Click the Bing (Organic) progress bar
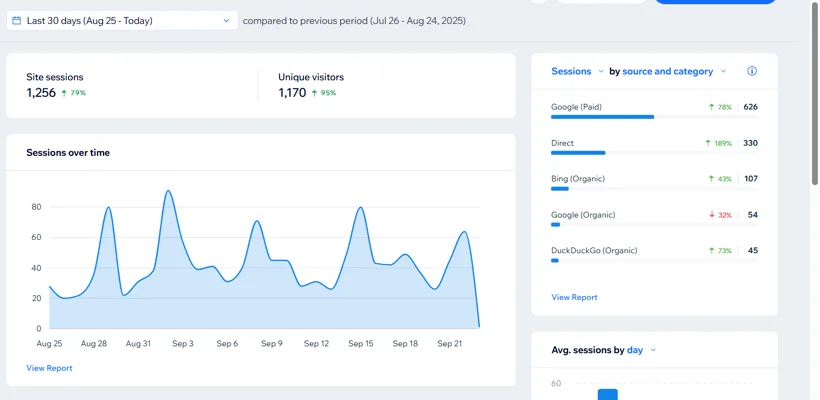Screen dimensions: 820x400 point(560,189)
